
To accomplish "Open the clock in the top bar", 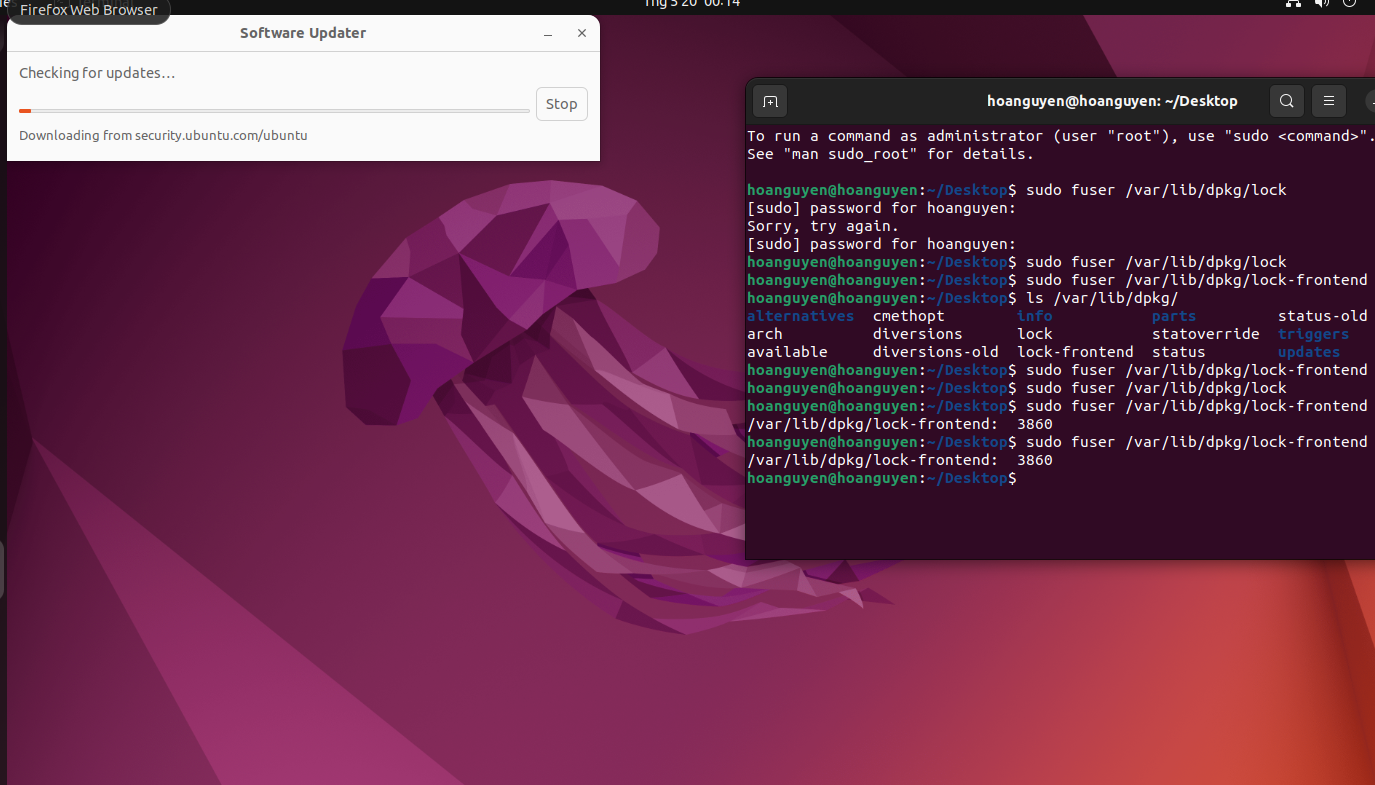I will click(691, 4).
